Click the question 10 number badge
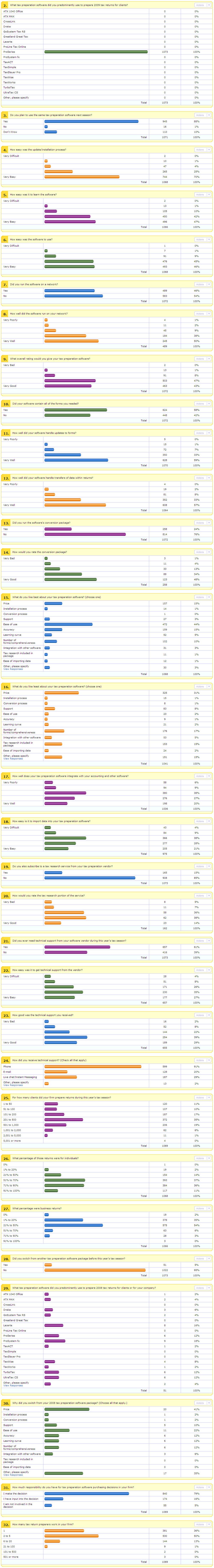The height and width of the screenshot is (1568, 214). tap(6, 404)
